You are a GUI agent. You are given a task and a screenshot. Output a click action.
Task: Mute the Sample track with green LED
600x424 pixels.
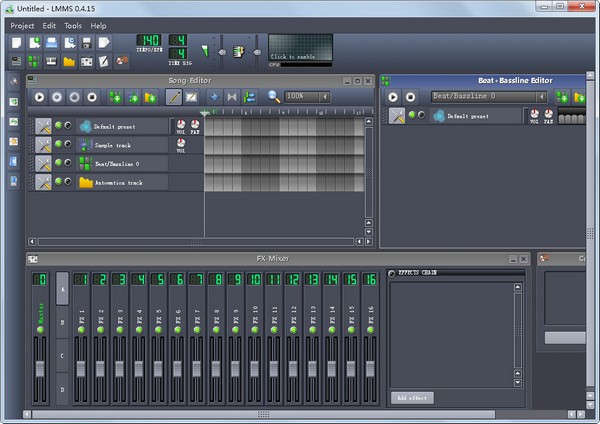pos(59,145)
